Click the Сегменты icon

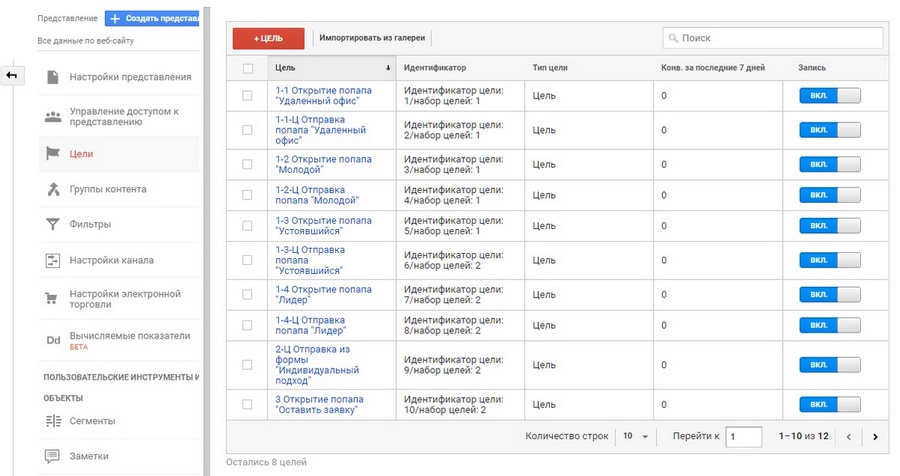(53, 421)
